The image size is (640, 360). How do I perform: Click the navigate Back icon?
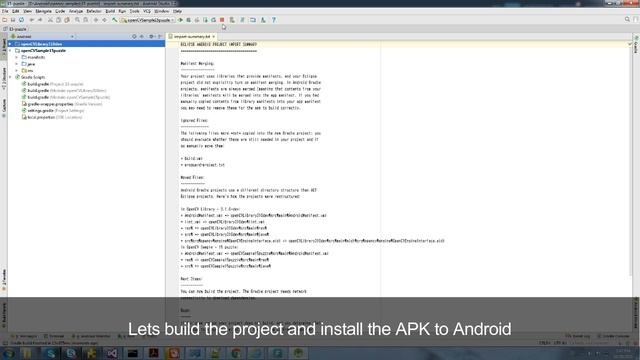pos(96,20)
